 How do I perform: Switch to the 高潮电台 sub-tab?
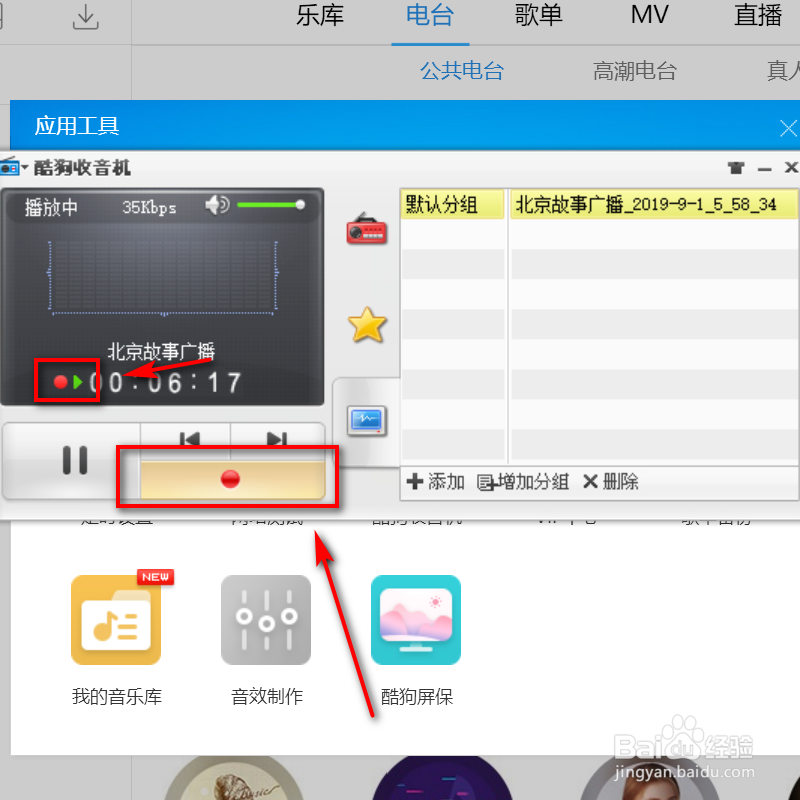click(635, 70)
